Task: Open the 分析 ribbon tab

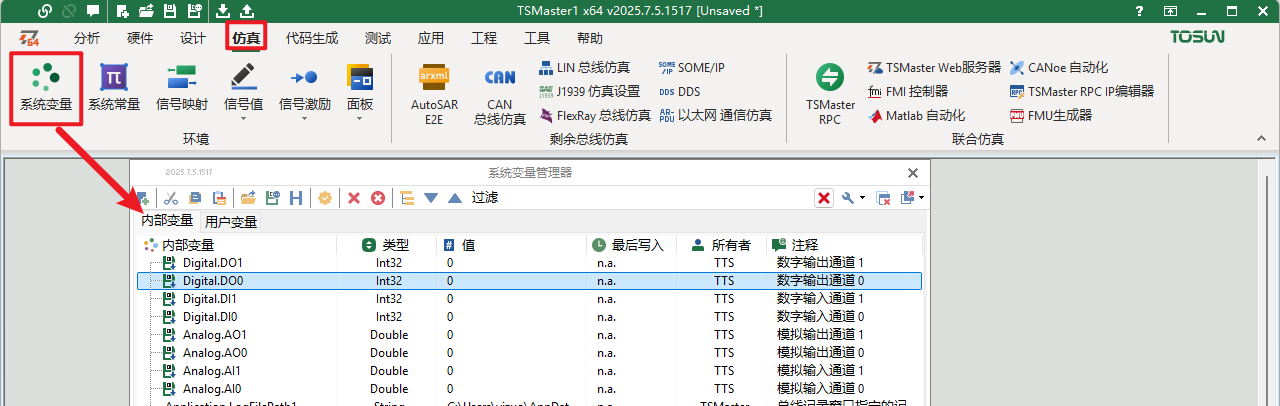Action: (87, 39)
